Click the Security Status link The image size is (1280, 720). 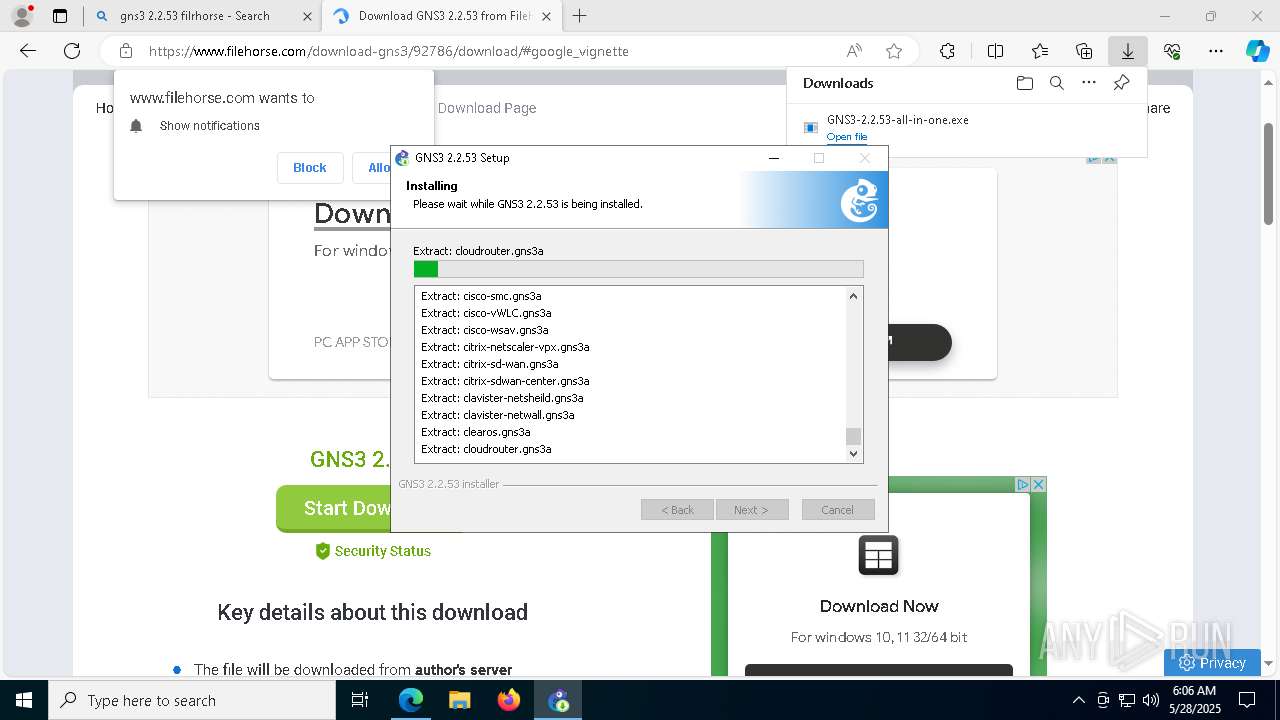(373, 551)
